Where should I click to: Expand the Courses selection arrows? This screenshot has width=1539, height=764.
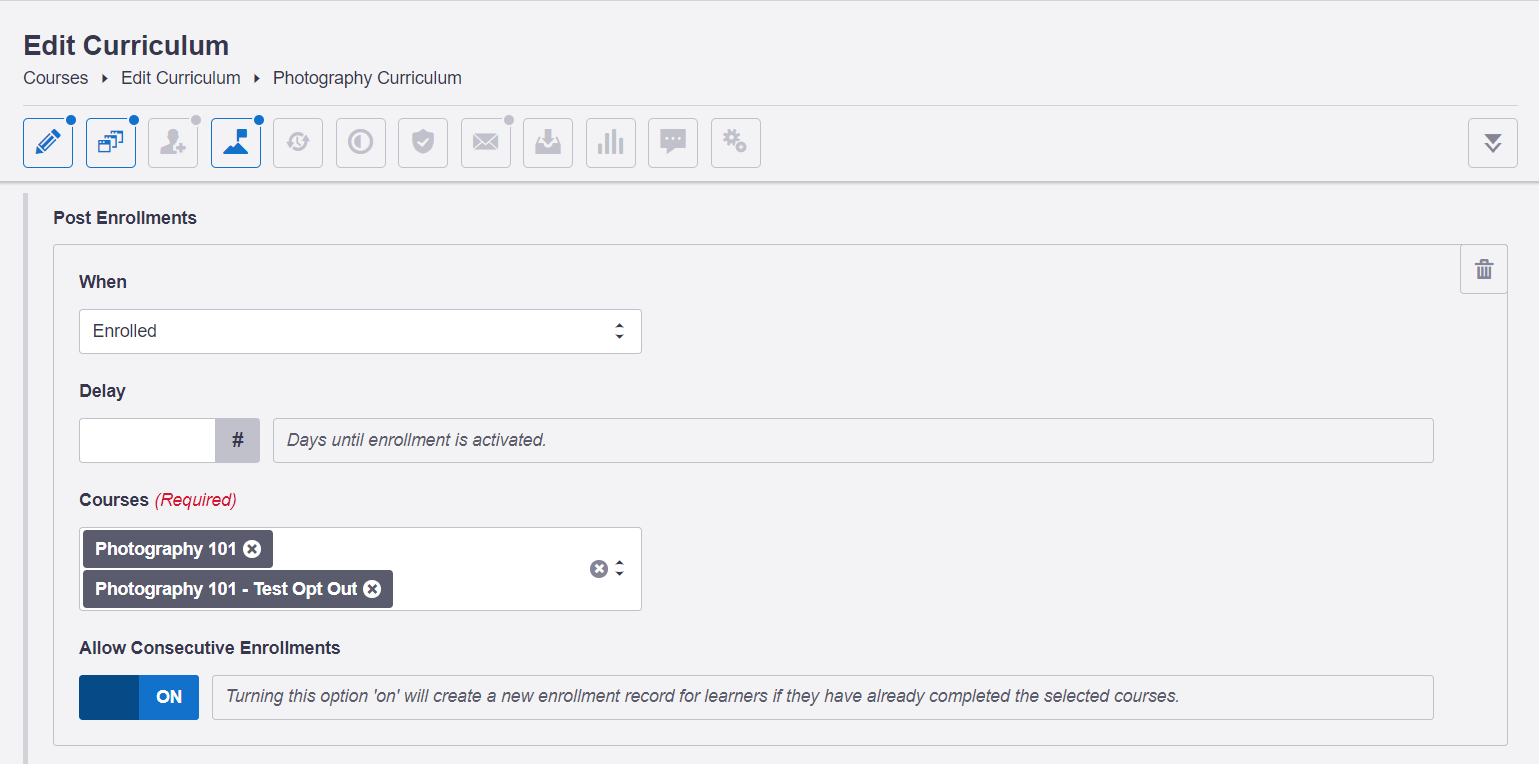click(x=620, y=569)
